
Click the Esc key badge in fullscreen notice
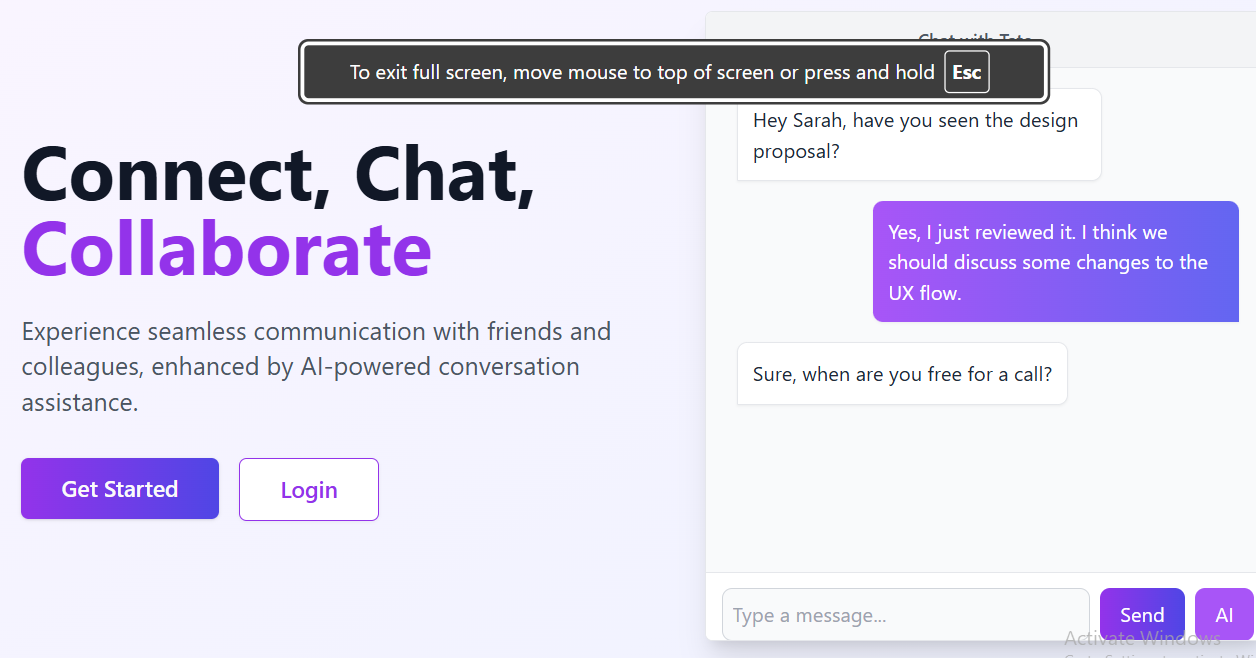pos(966,72)
